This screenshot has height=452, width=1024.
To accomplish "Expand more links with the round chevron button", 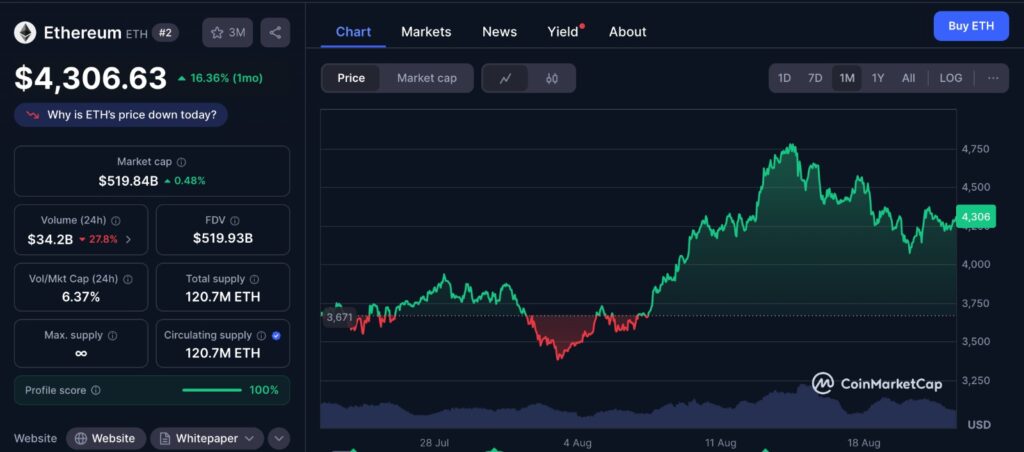I will pos(279,438).
